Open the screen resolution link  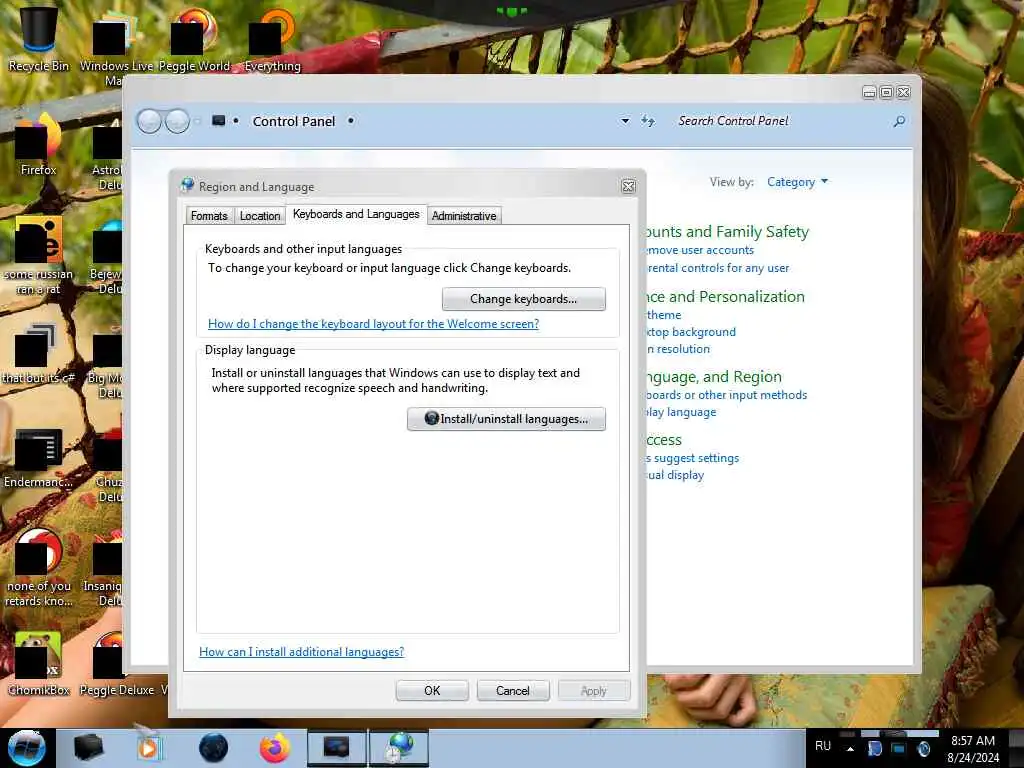coord(678,349)
